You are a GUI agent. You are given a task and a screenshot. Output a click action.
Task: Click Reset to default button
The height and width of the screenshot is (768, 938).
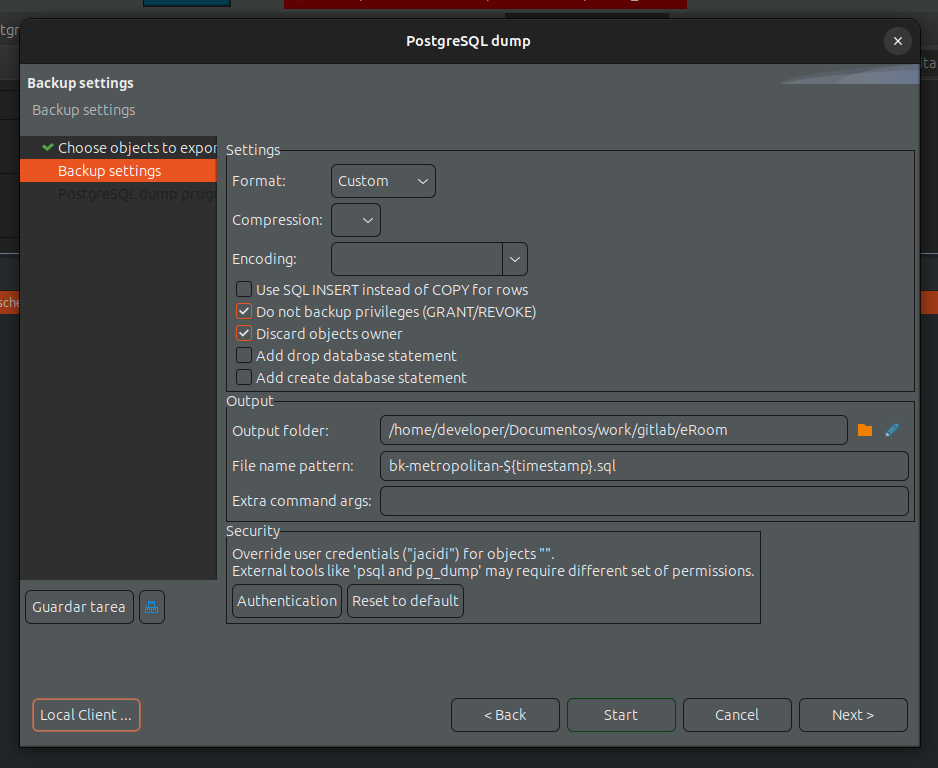(405, 601)
